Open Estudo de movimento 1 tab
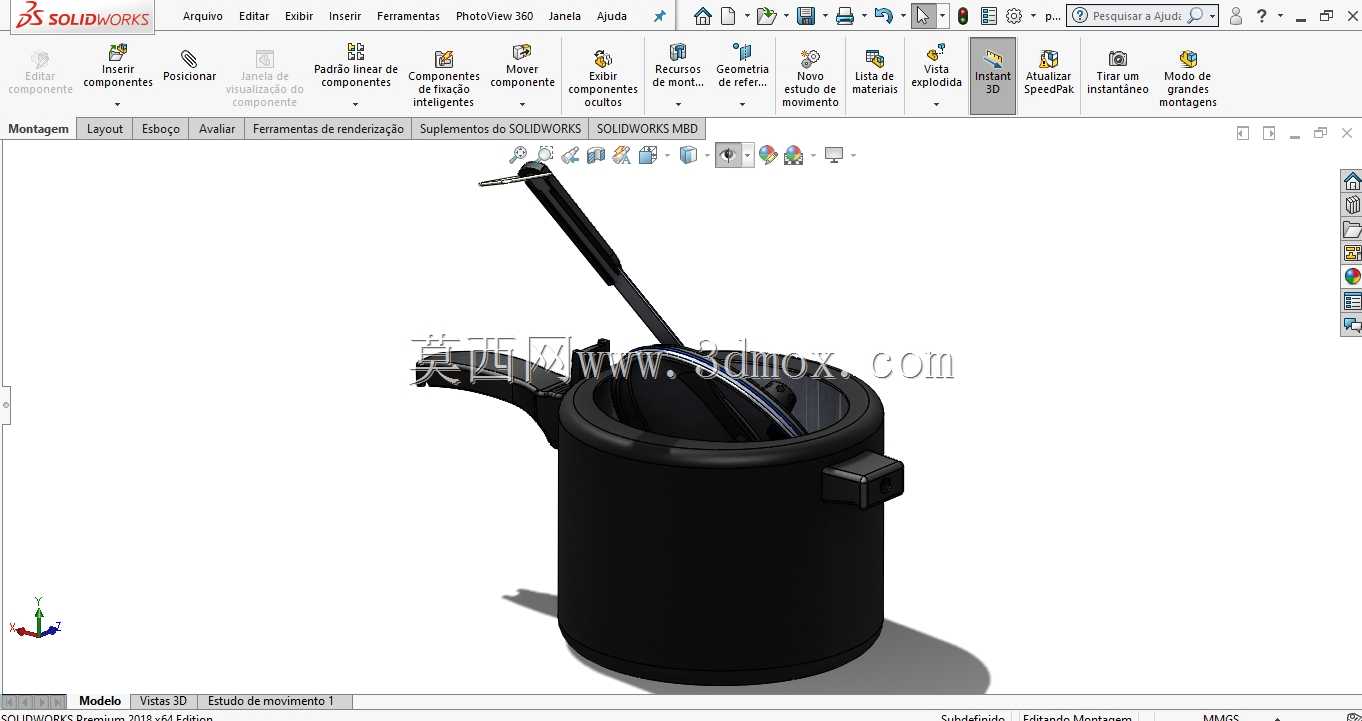The image size is (1362, 721). (x=271, y=701)
